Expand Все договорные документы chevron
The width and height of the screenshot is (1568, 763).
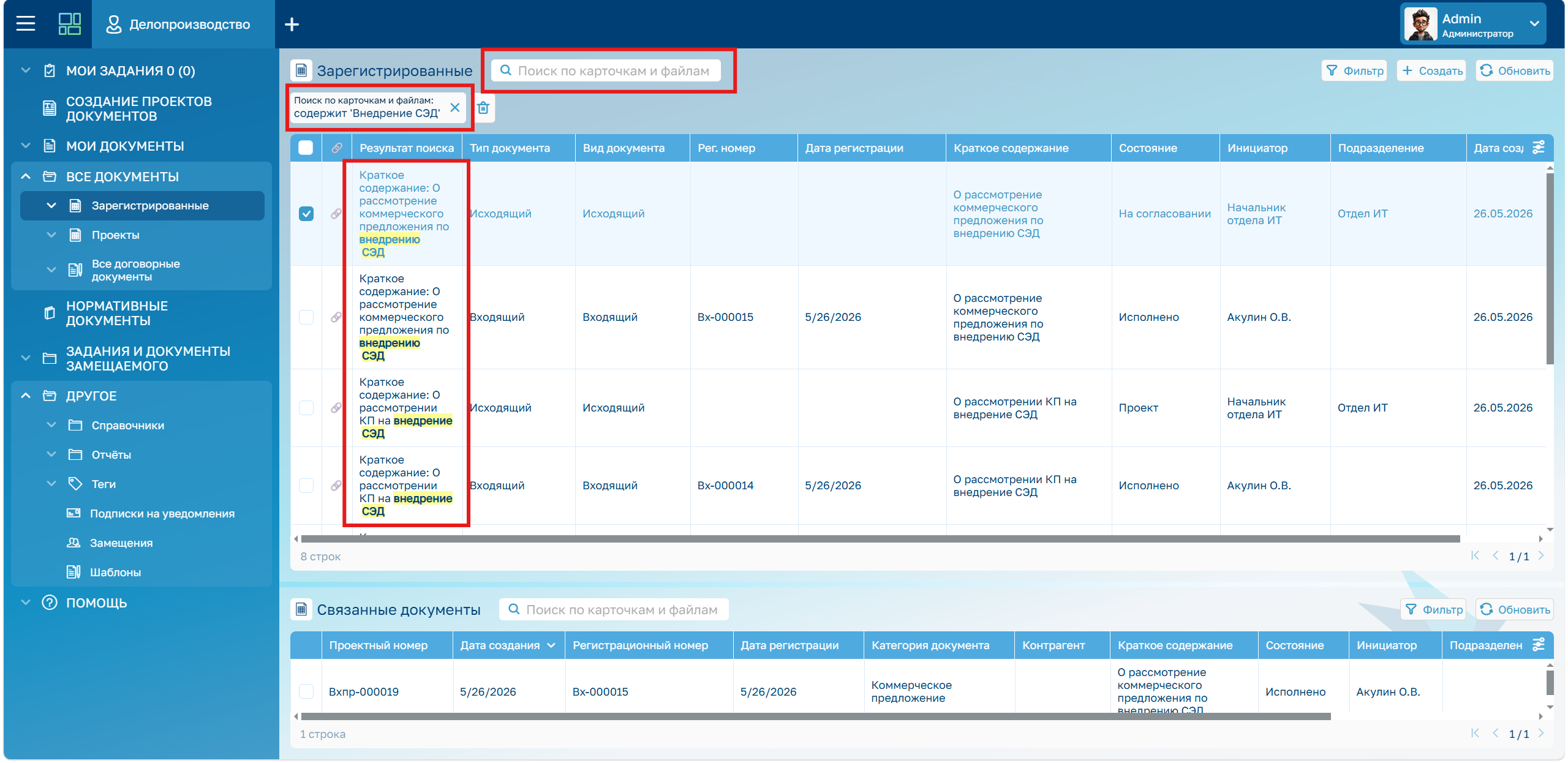click(x=51, y=270)
